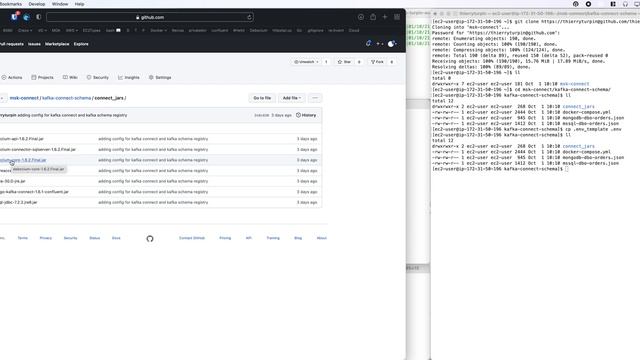Switch to the Security tab
Viewport: 640px width, 360px height.
[x=98, y=77]
